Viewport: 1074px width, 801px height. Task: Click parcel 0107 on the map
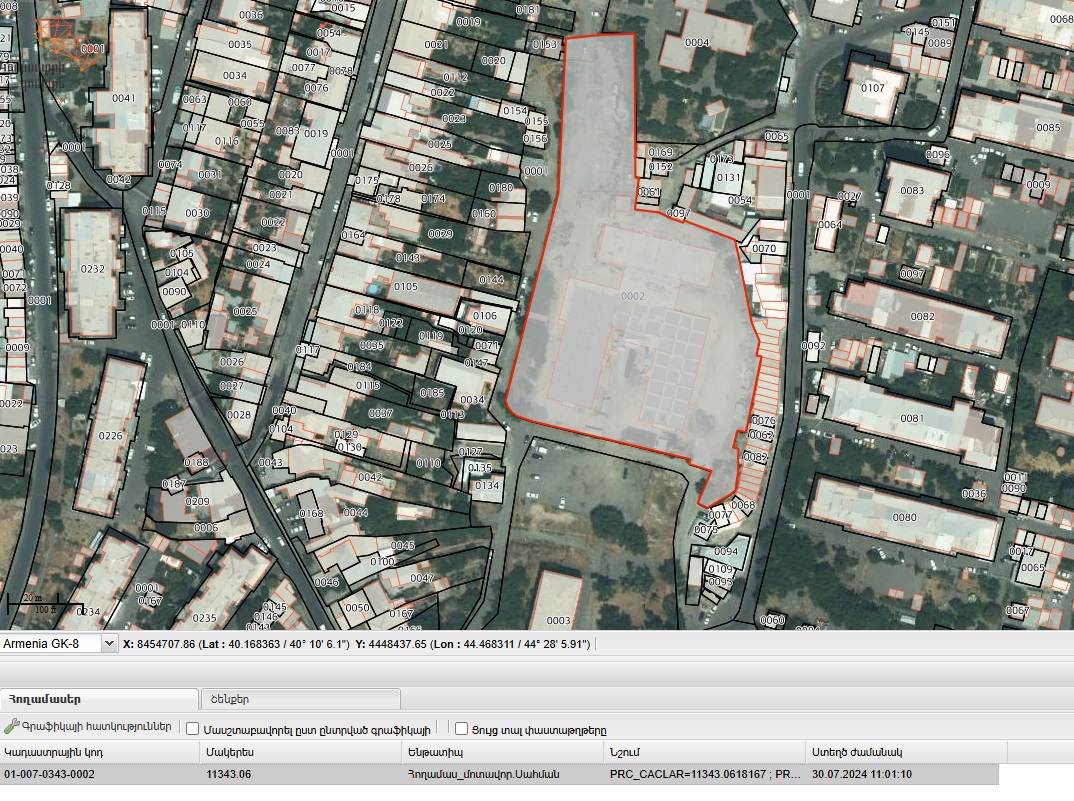tap(873, 88)
